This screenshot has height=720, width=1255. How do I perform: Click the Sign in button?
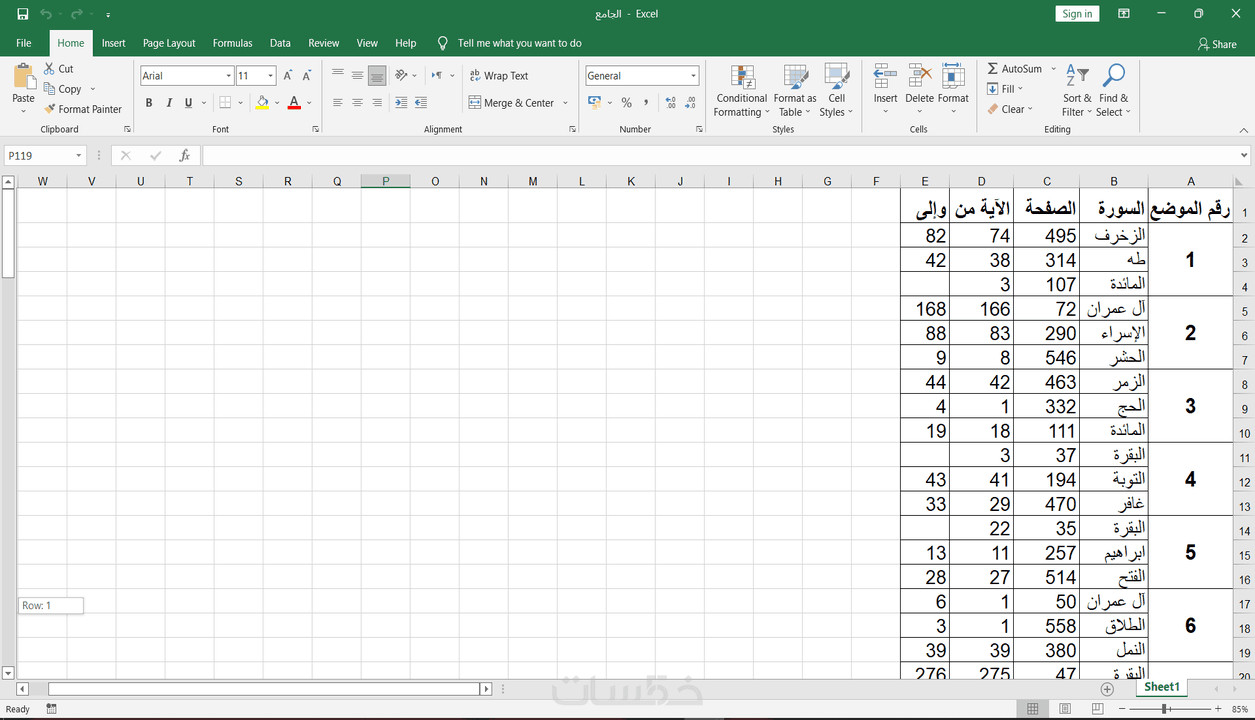1077,13
